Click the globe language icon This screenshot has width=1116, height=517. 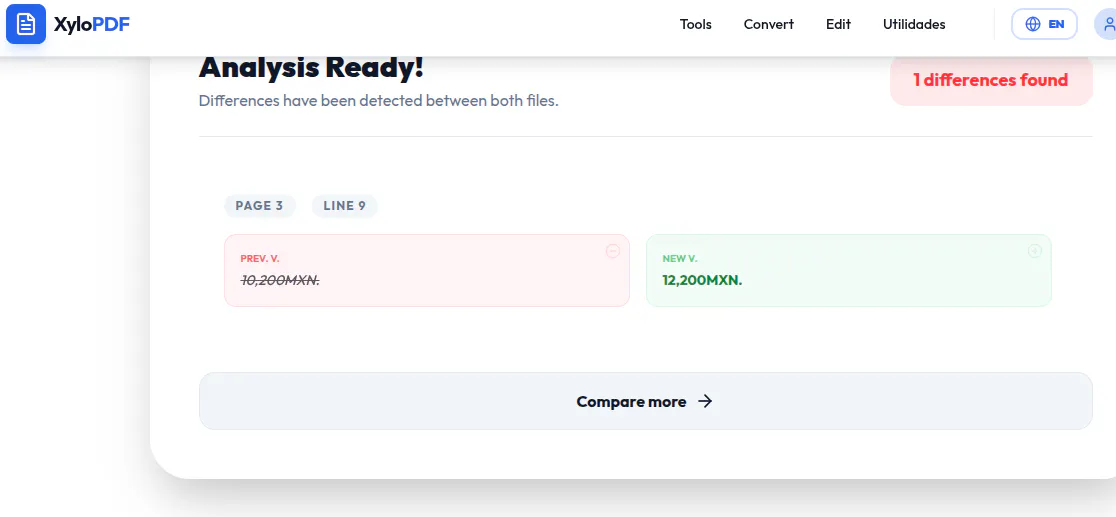point(1033,24)
